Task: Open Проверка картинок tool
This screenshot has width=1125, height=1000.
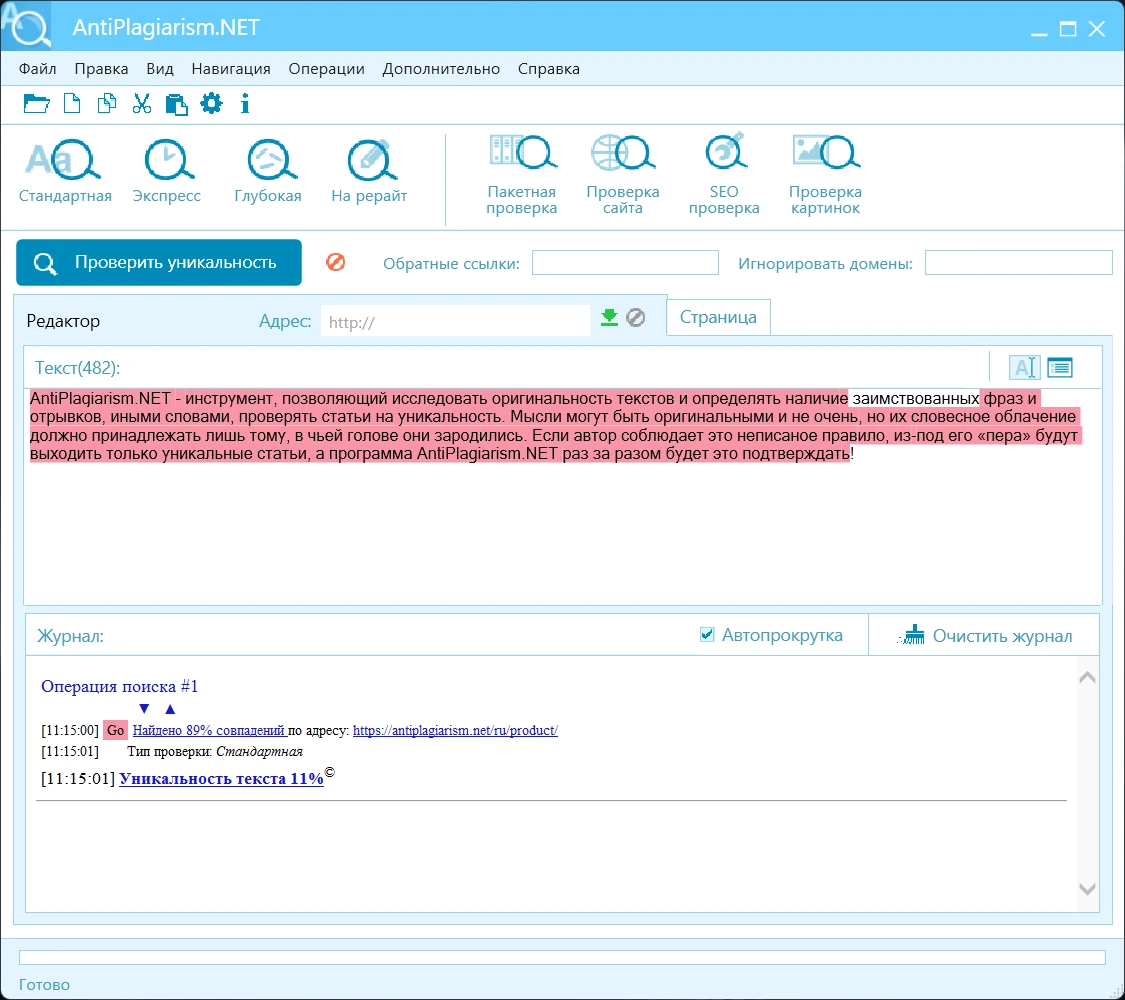Action: click(x=825, y=174)
